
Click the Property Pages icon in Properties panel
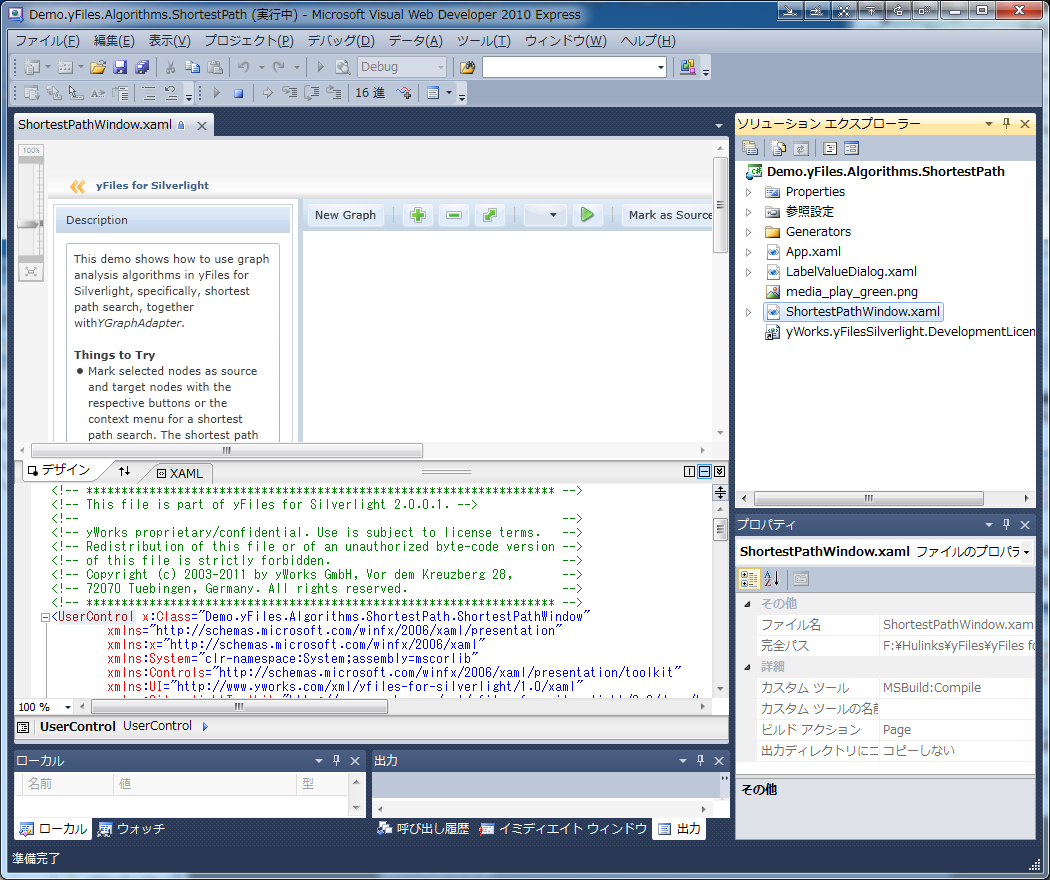tap(801, 579)
